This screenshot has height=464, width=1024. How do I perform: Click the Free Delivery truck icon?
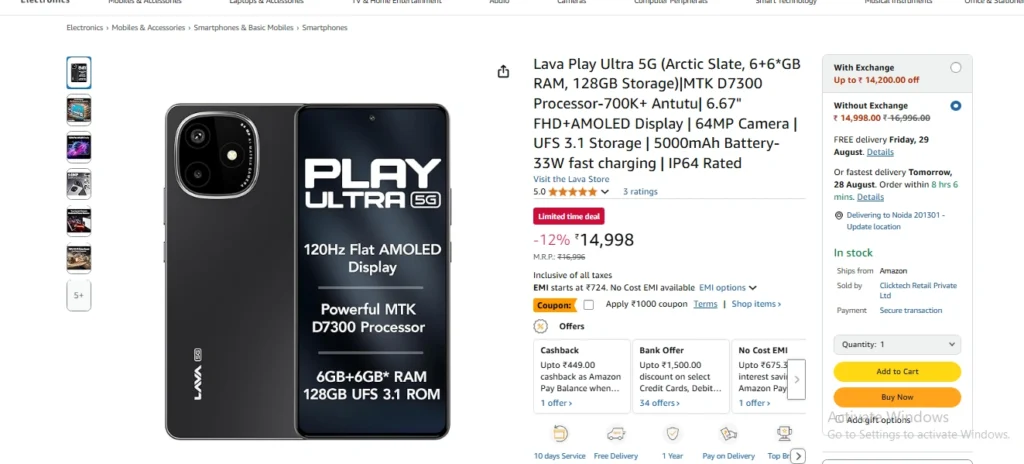tap(615, 433)
